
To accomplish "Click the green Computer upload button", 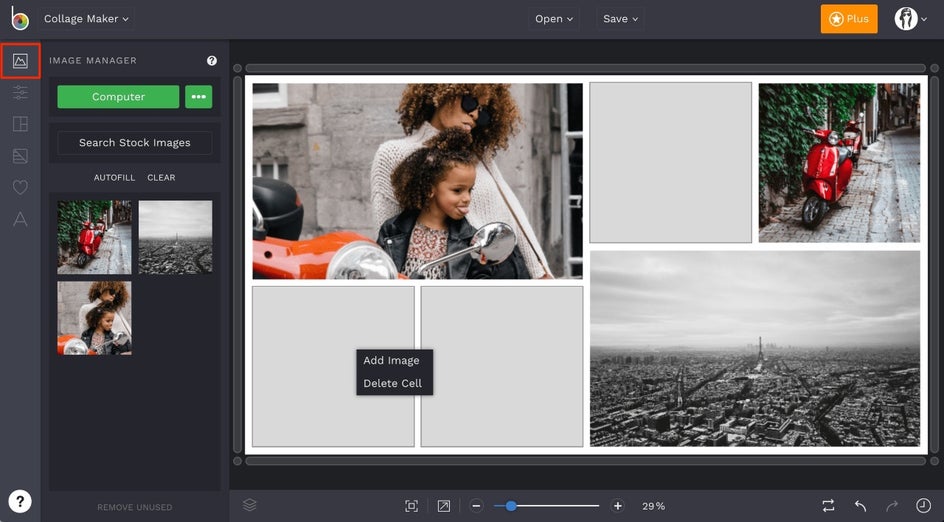I will (118, 97).
